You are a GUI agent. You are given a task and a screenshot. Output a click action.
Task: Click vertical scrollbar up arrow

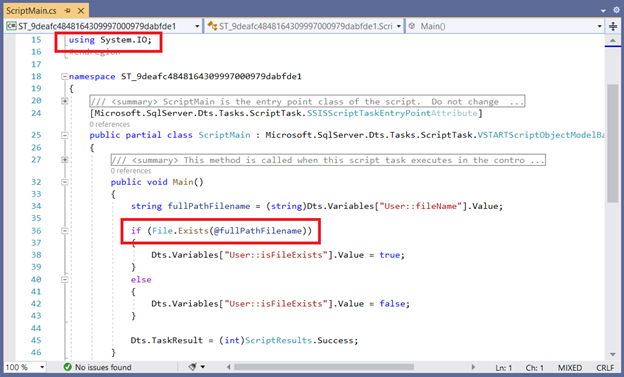tap(612, 40)
